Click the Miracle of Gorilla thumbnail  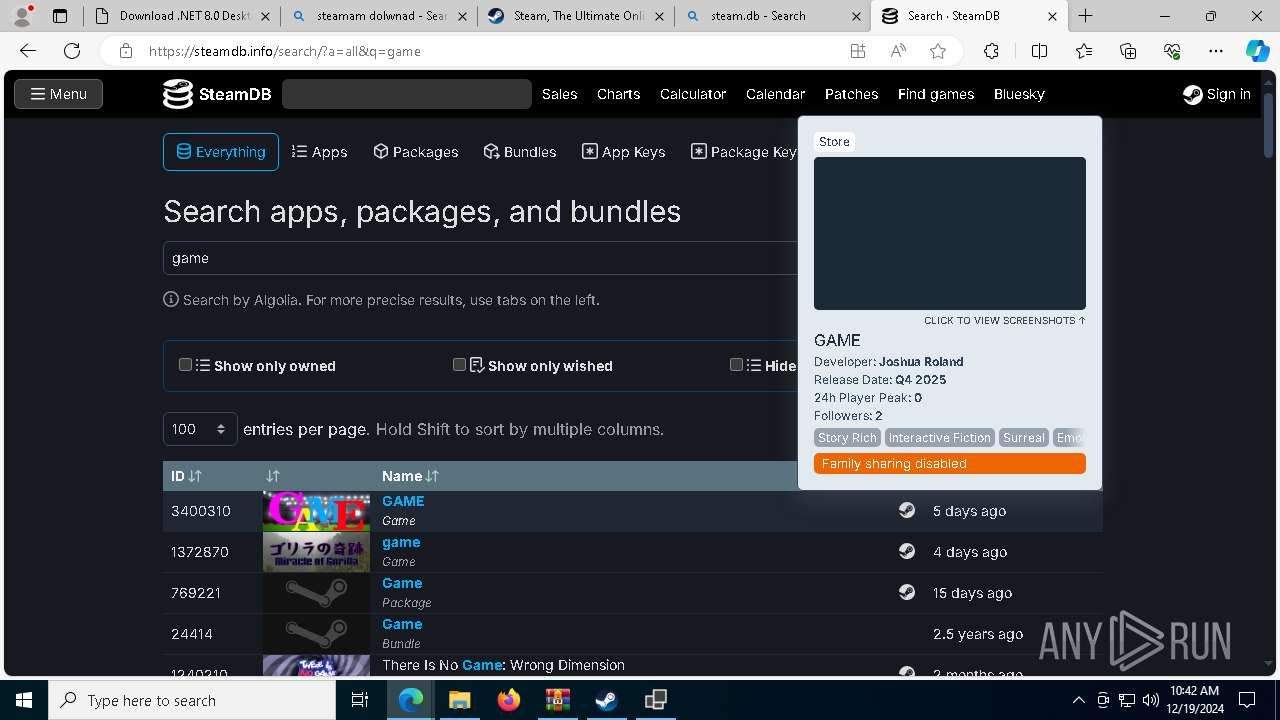coord(316,552)
